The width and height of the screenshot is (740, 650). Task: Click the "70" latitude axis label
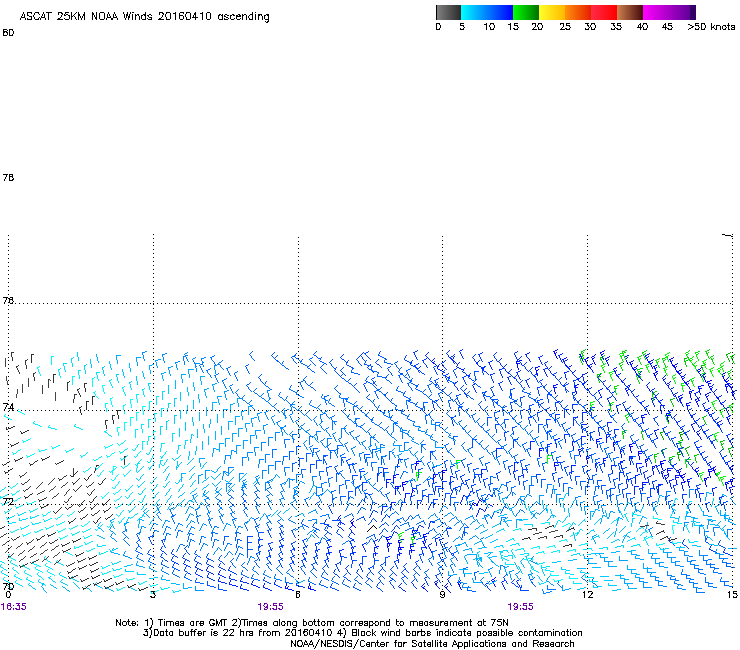tap(8, 586)
